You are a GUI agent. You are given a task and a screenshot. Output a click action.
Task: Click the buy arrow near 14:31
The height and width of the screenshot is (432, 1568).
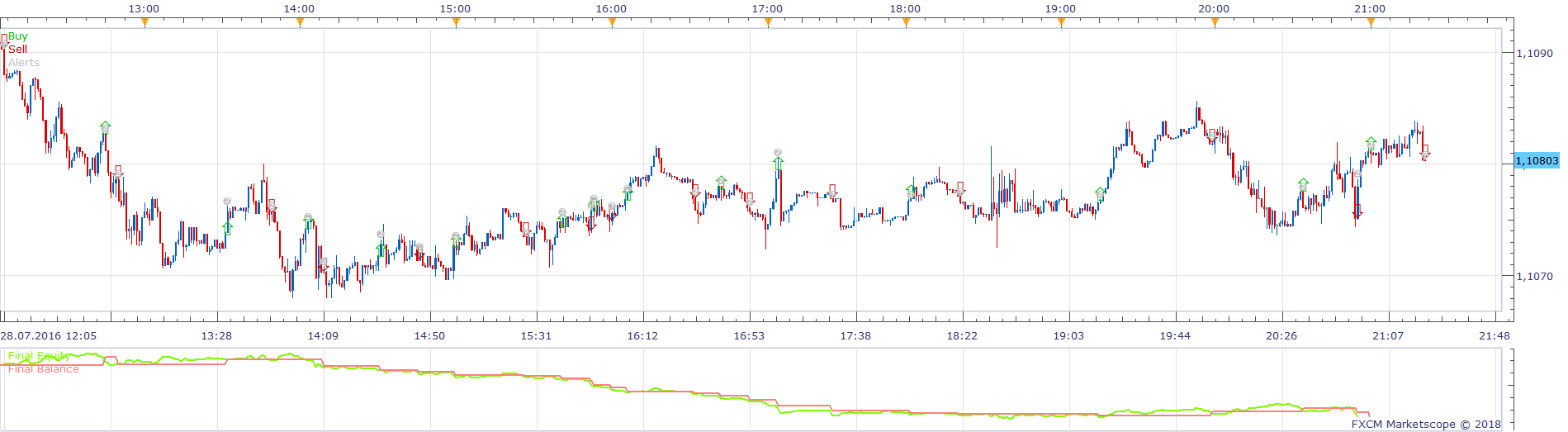(x=381, y=249)
